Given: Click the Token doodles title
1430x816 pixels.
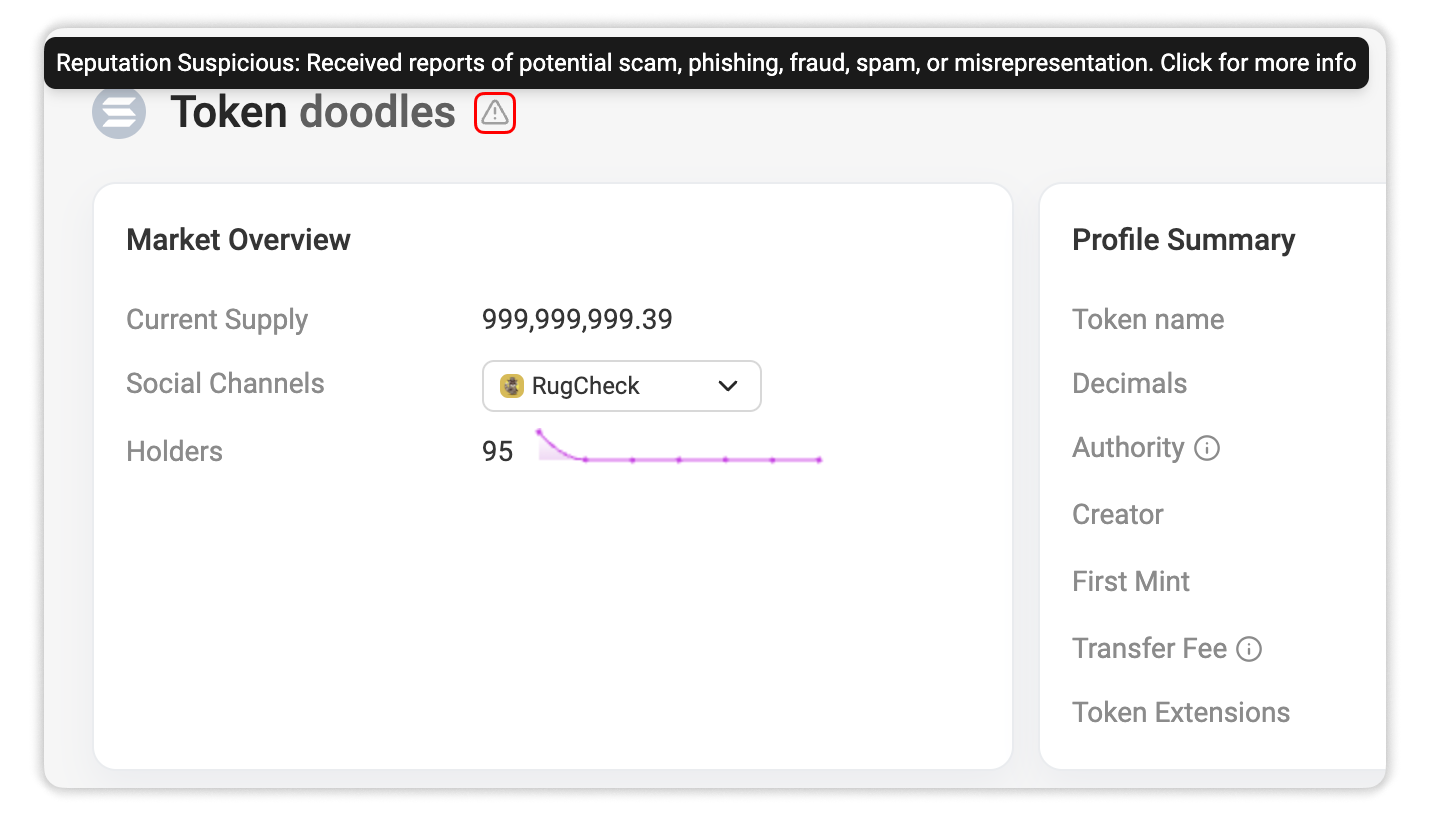Looking at the screenshot, I should point(313,112).
